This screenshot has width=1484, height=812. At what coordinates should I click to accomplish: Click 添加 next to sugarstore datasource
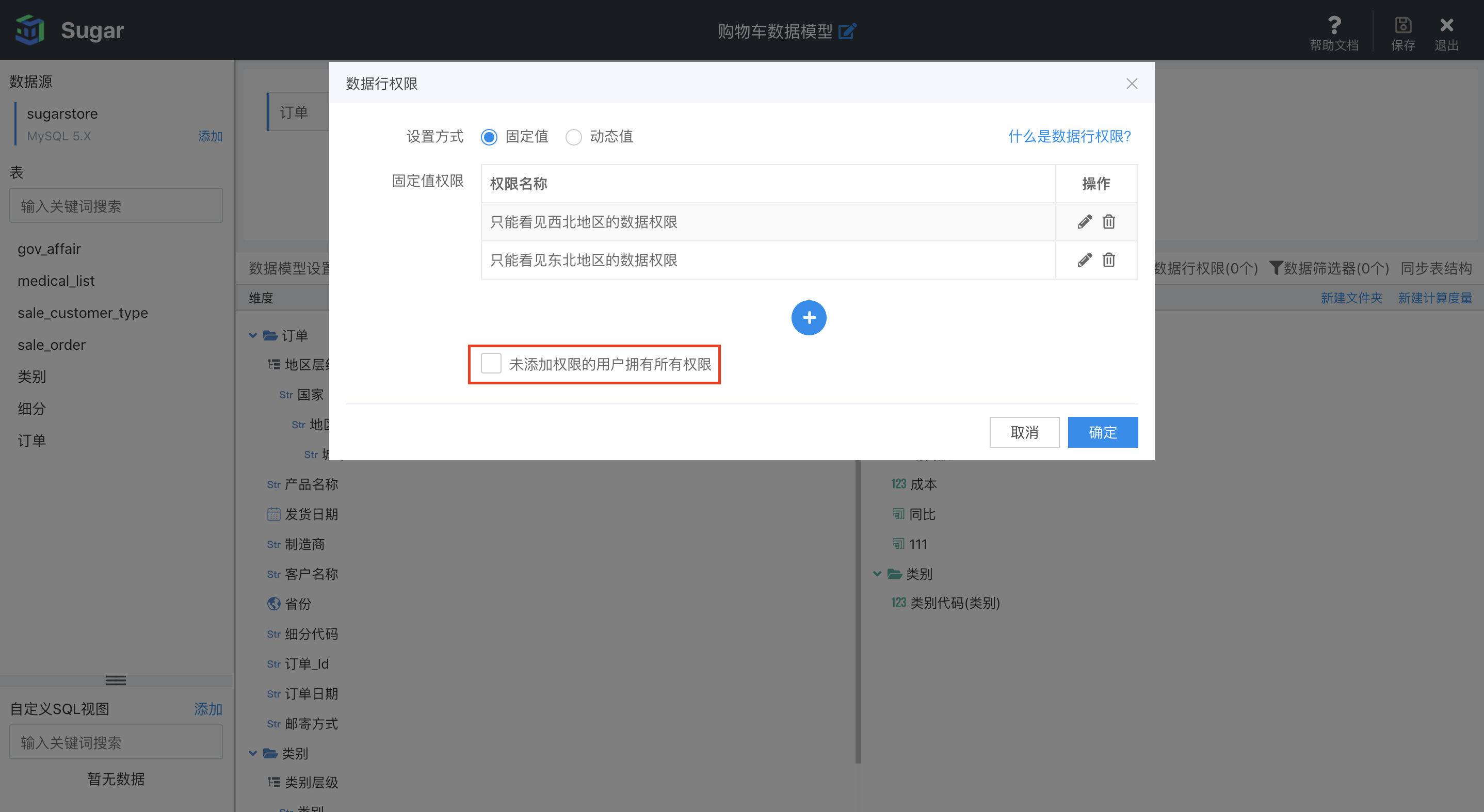(211, 136)
